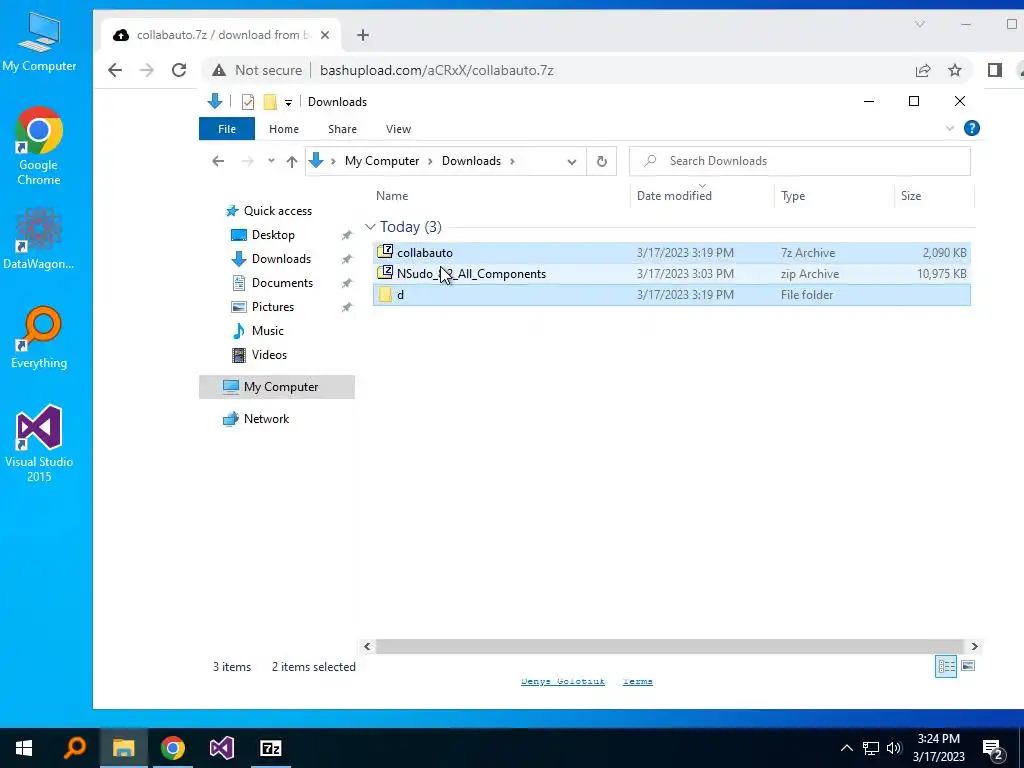Open the notification center icon
This screenshot has width=1024, height=768.
click(x=992, y=750)
